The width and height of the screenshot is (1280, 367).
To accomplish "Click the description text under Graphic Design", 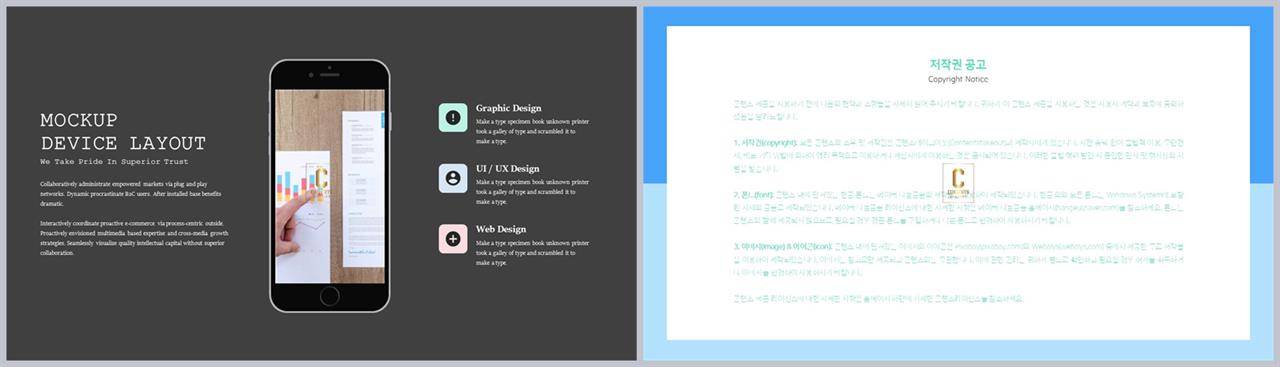I will [x=533, y=131].
